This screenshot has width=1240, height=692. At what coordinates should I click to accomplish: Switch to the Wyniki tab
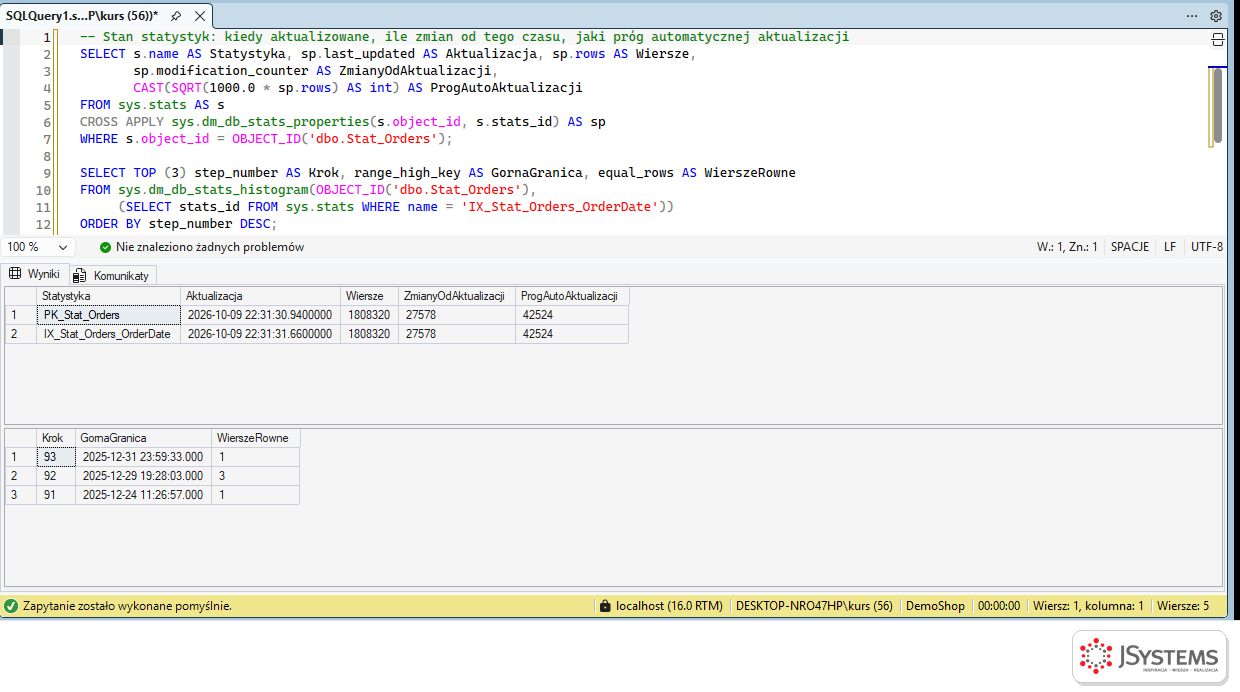(35, 274)
